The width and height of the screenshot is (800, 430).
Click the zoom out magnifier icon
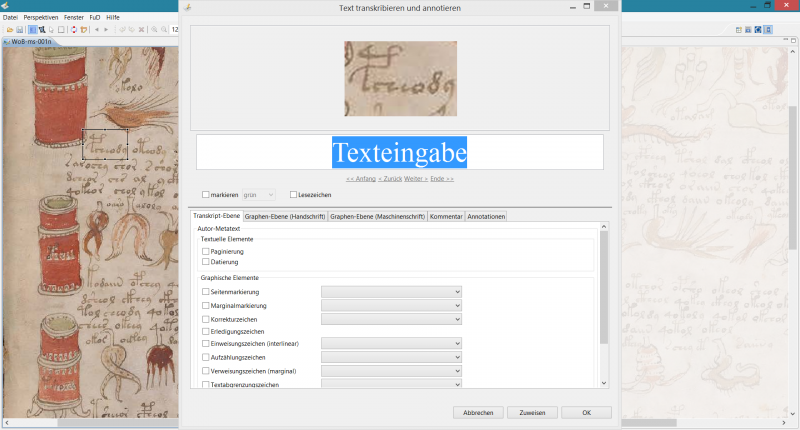164,30
